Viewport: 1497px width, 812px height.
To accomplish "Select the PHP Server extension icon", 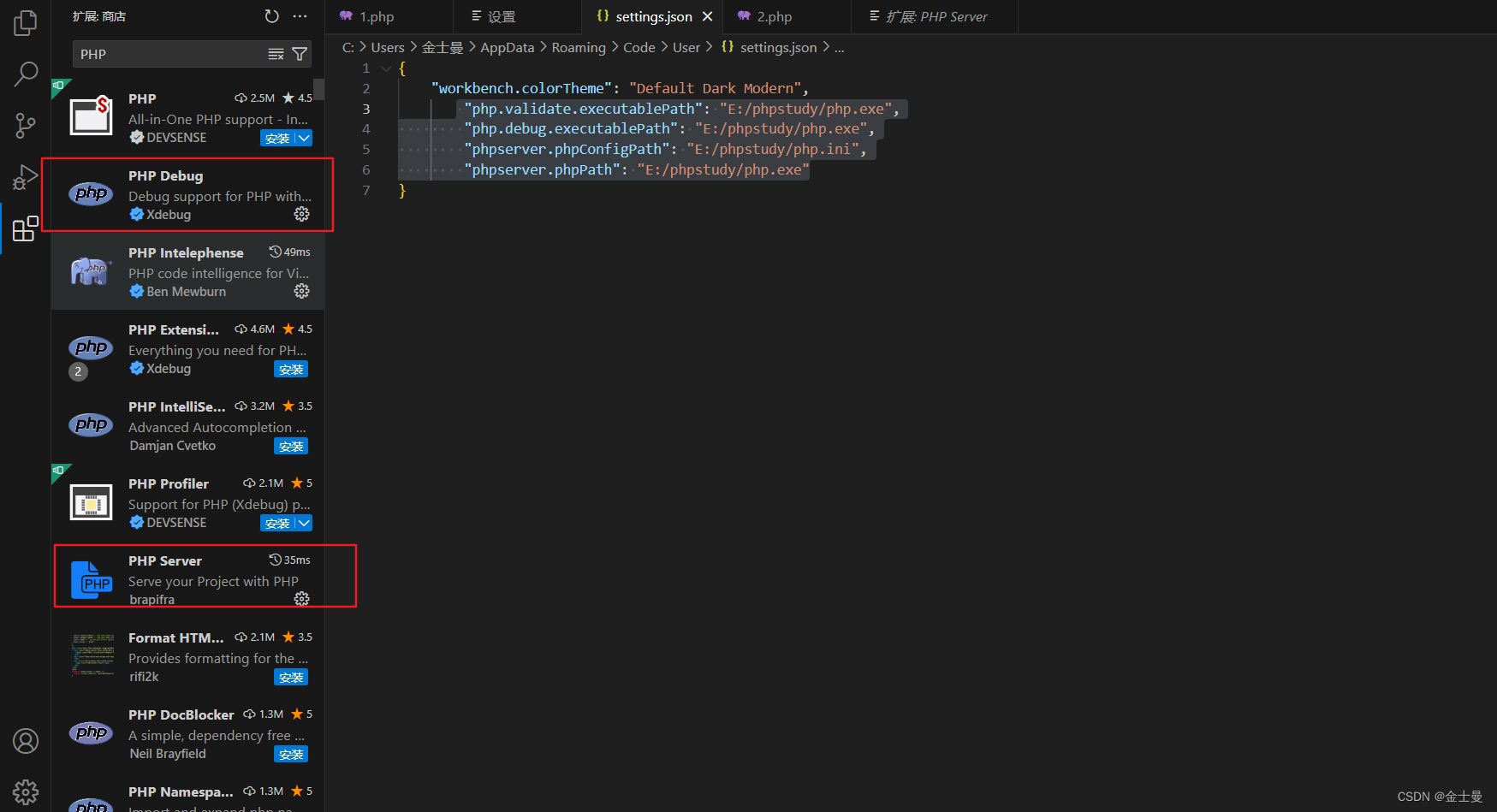I will click(x=91, y=579).
